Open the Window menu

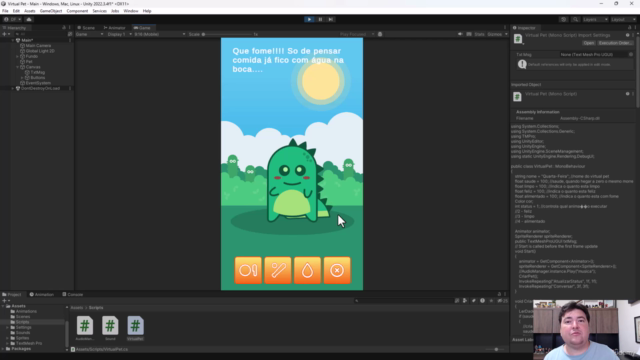131,11
